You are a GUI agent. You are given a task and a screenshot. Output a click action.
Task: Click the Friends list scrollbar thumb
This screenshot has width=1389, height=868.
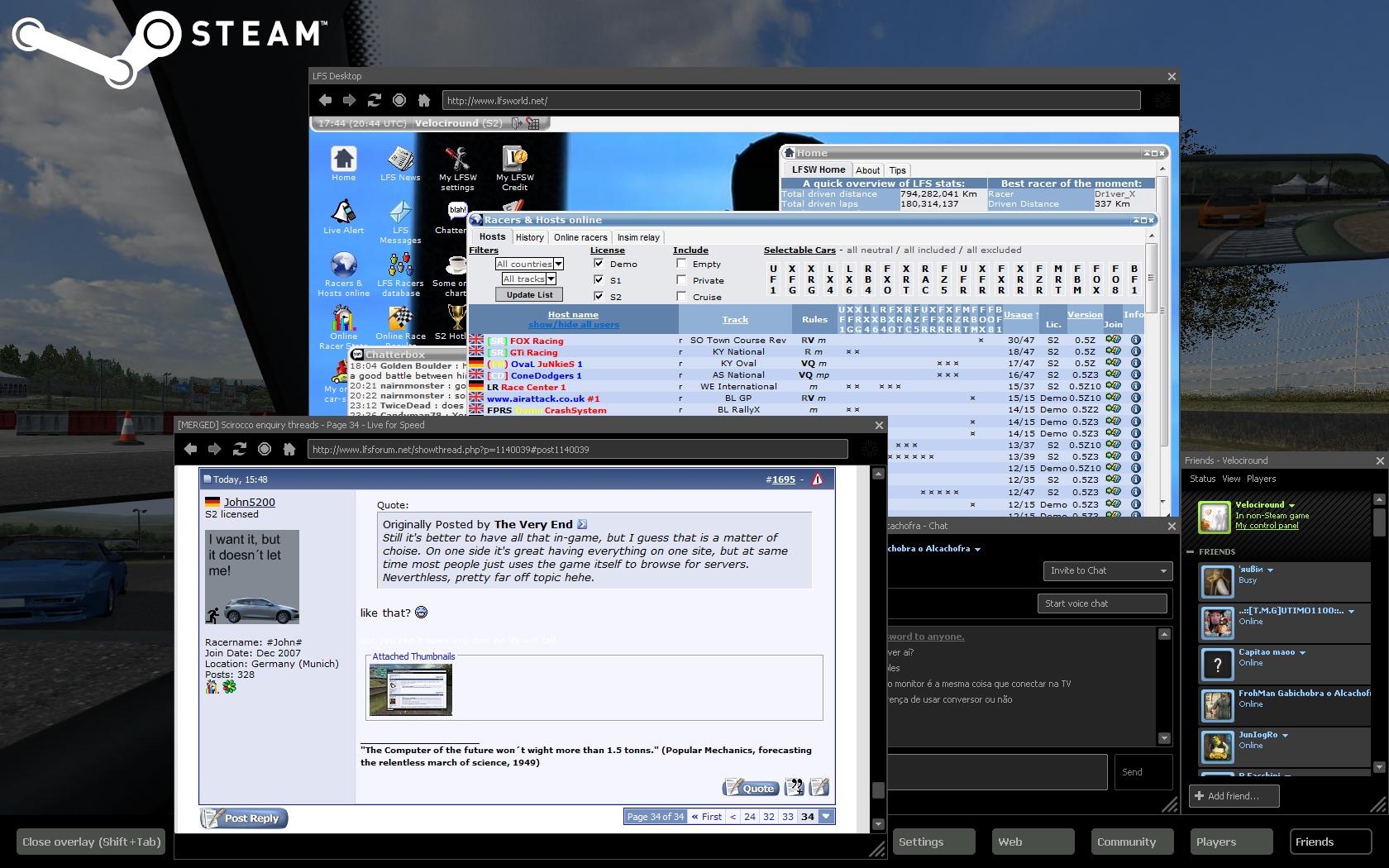[x=1378, y=521]
